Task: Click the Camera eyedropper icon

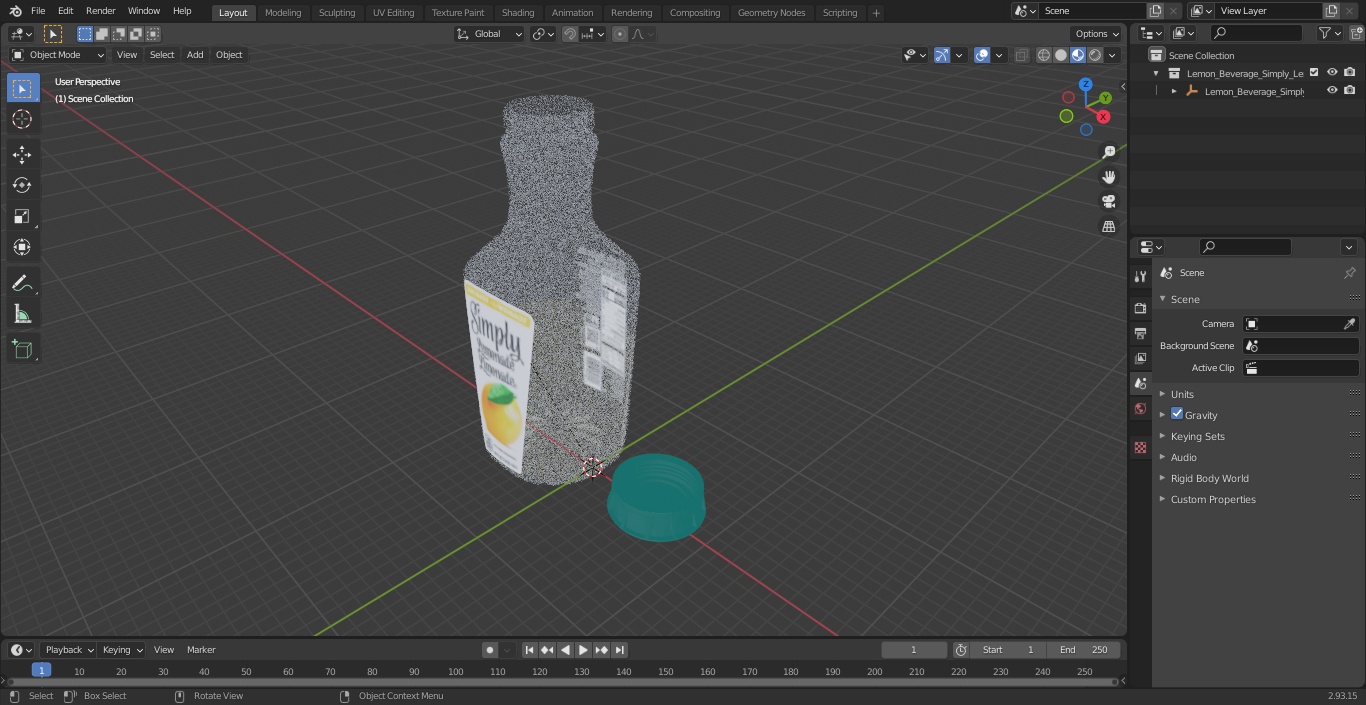Action: pyautogui.click(x=1349, y=324)
